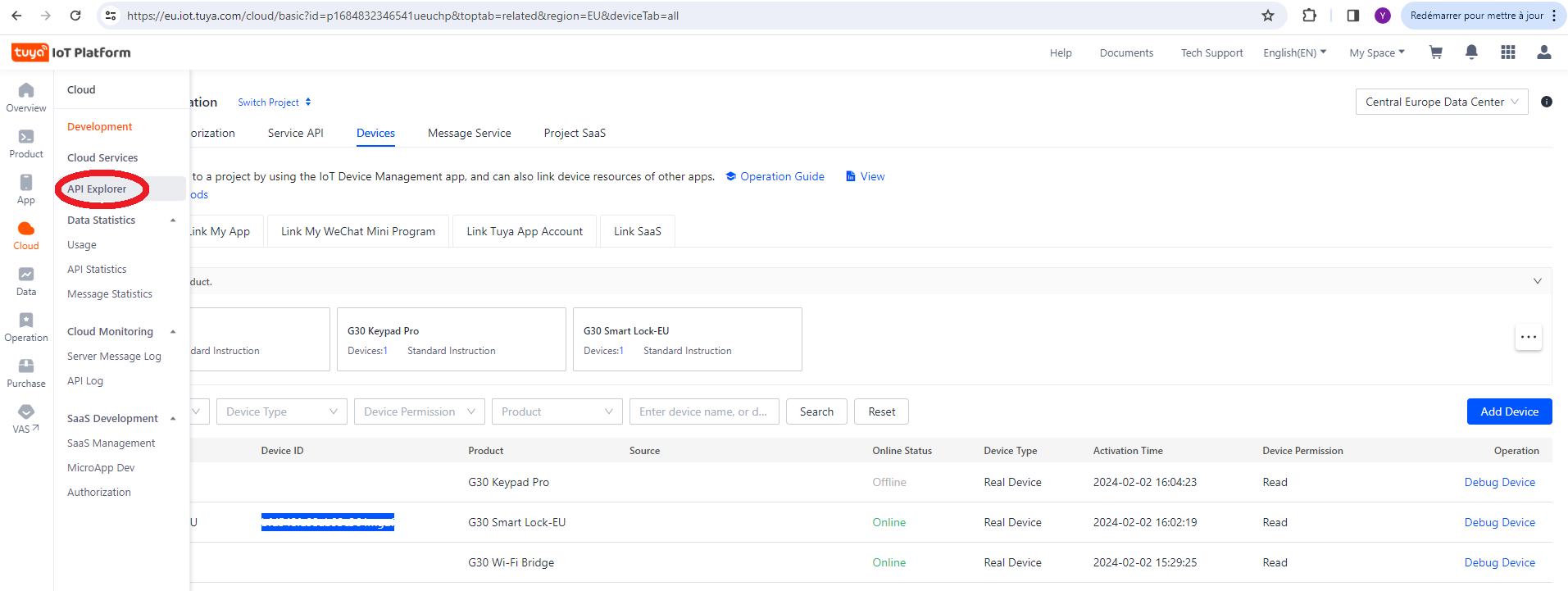Open My Space dropdown
Viewport: 1568px width, 591px height.
pos(1377,52)
